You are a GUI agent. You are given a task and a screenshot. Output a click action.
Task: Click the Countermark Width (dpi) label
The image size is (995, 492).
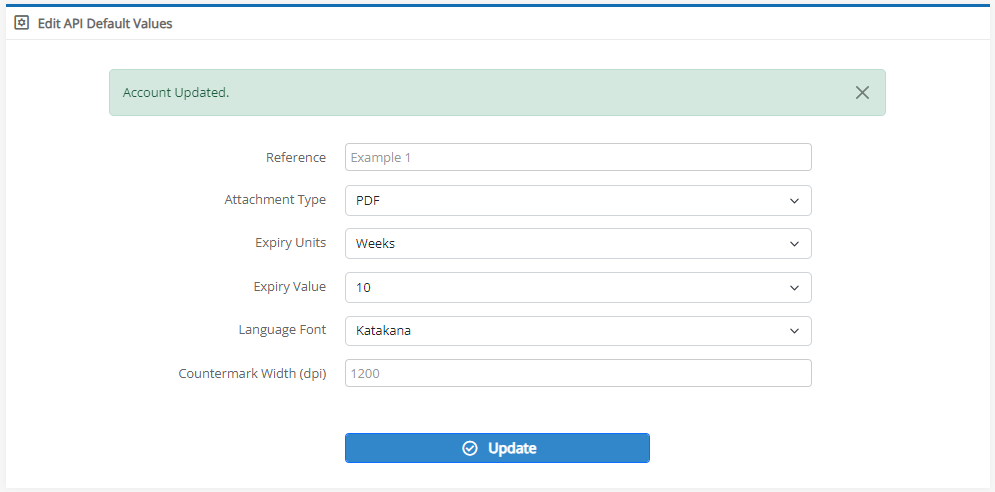(253, 374)
